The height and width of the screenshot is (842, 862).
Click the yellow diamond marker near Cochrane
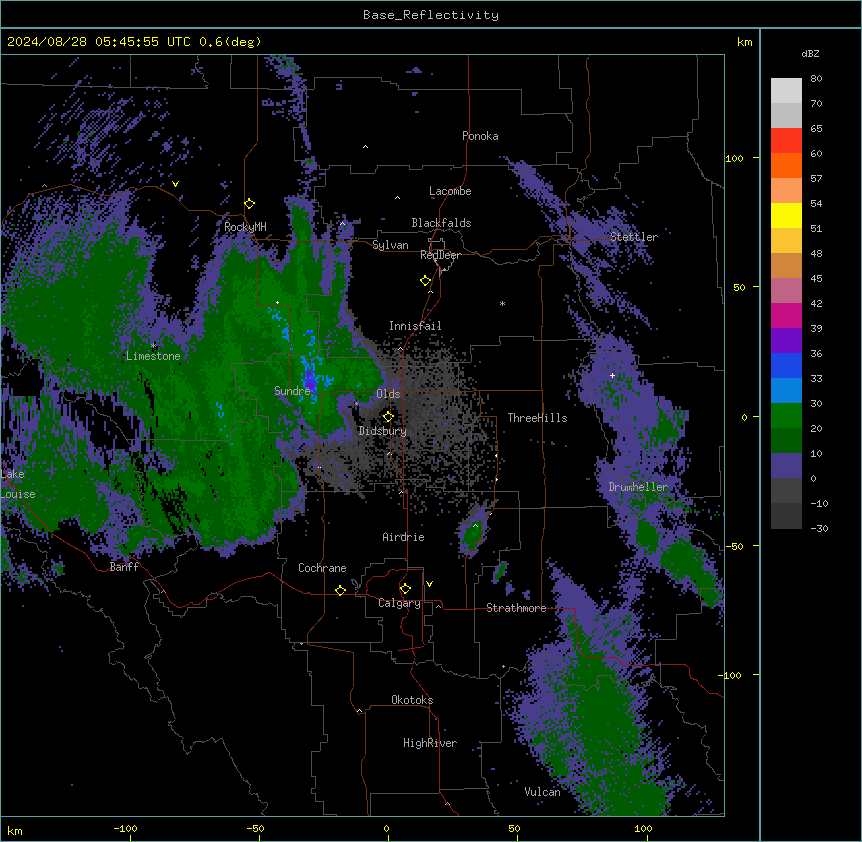(x=340, y=590)
